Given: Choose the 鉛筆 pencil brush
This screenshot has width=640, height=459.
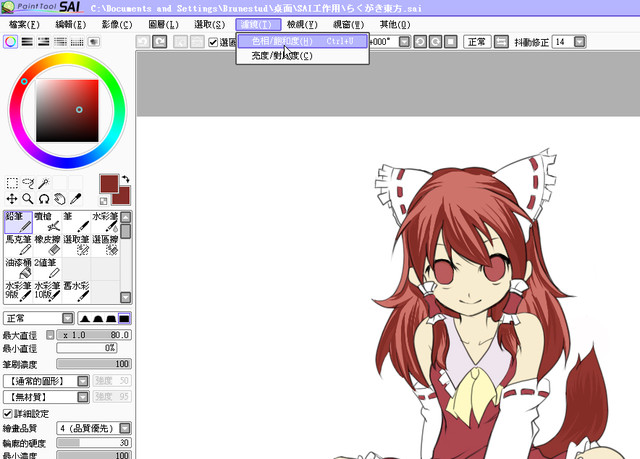Looking at the screenshot, I should click(18, 222).
